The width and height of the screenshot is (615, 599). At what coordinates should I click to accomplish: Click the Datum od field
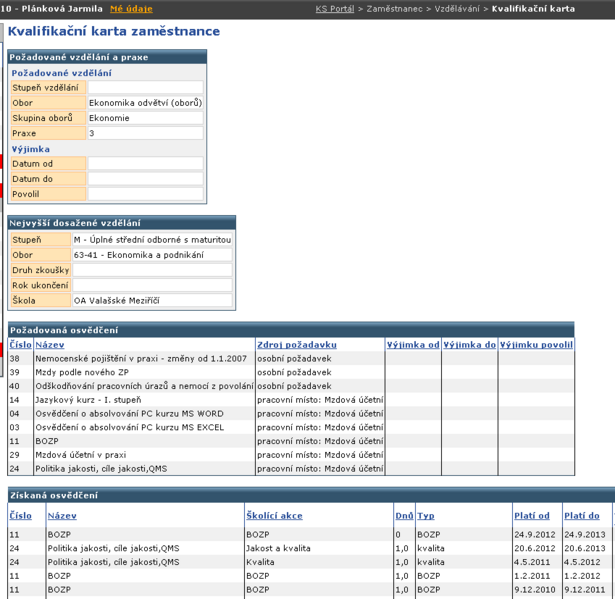(146, 163)
